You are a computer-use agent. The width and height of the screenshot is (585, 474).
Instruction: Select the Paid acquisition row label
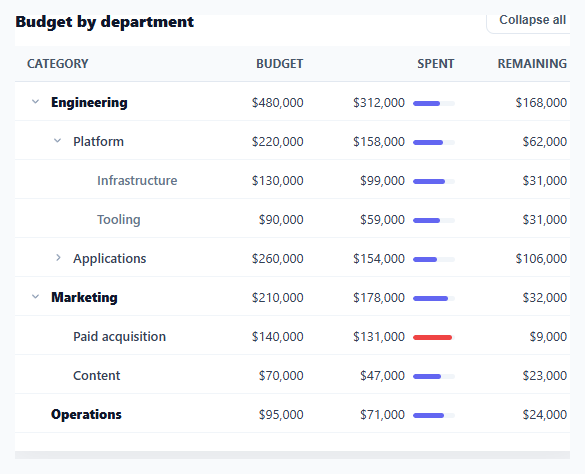tap(119, 337)
